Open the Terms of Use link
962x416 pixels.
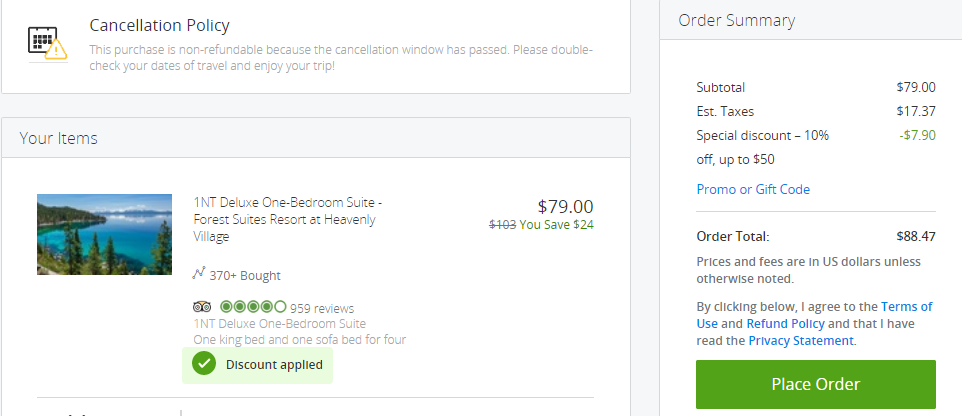click(x=814, y=315)
